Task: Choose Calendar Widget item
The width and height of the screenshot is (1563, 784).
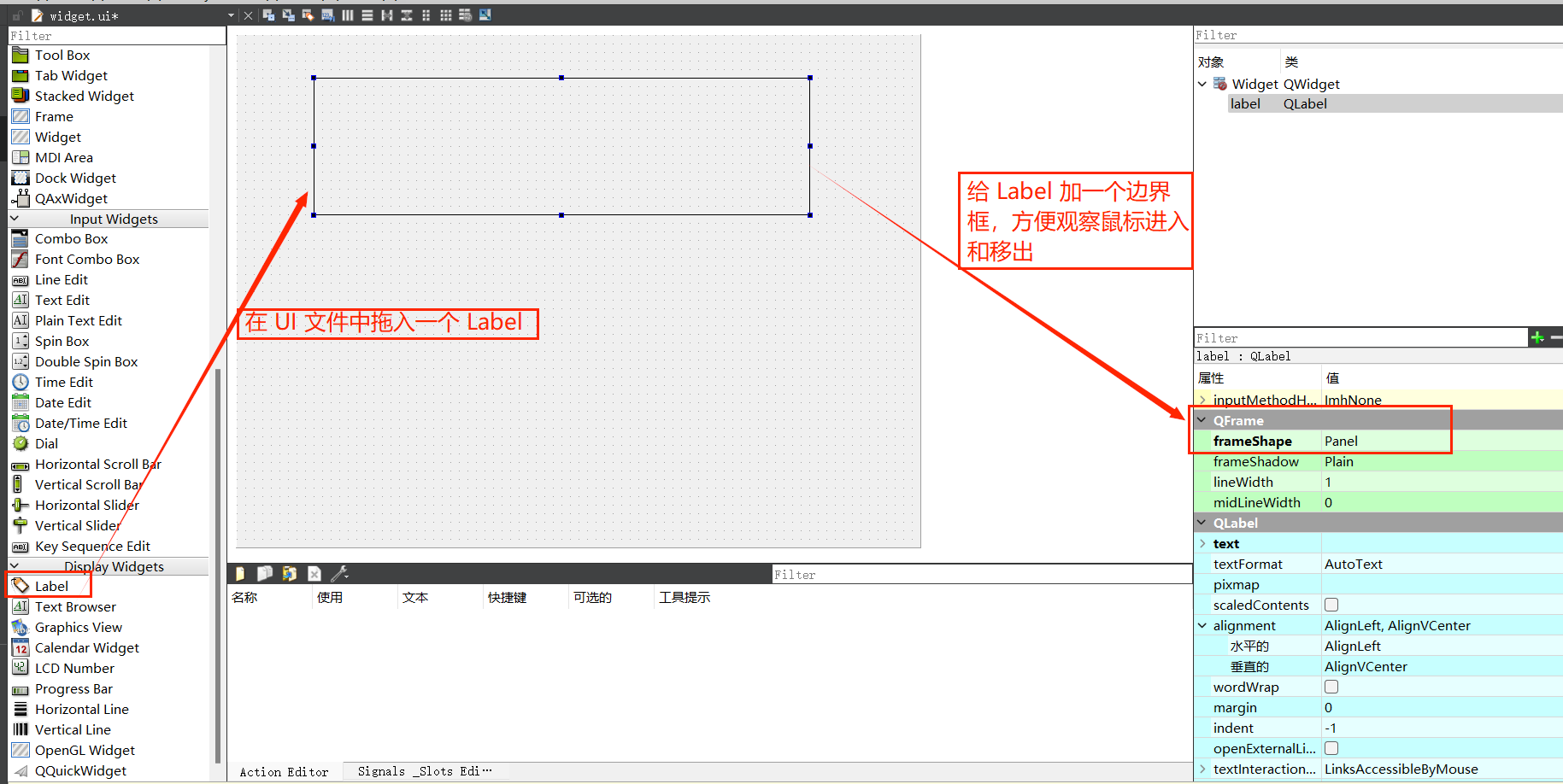Action: [x=87, y=647]
